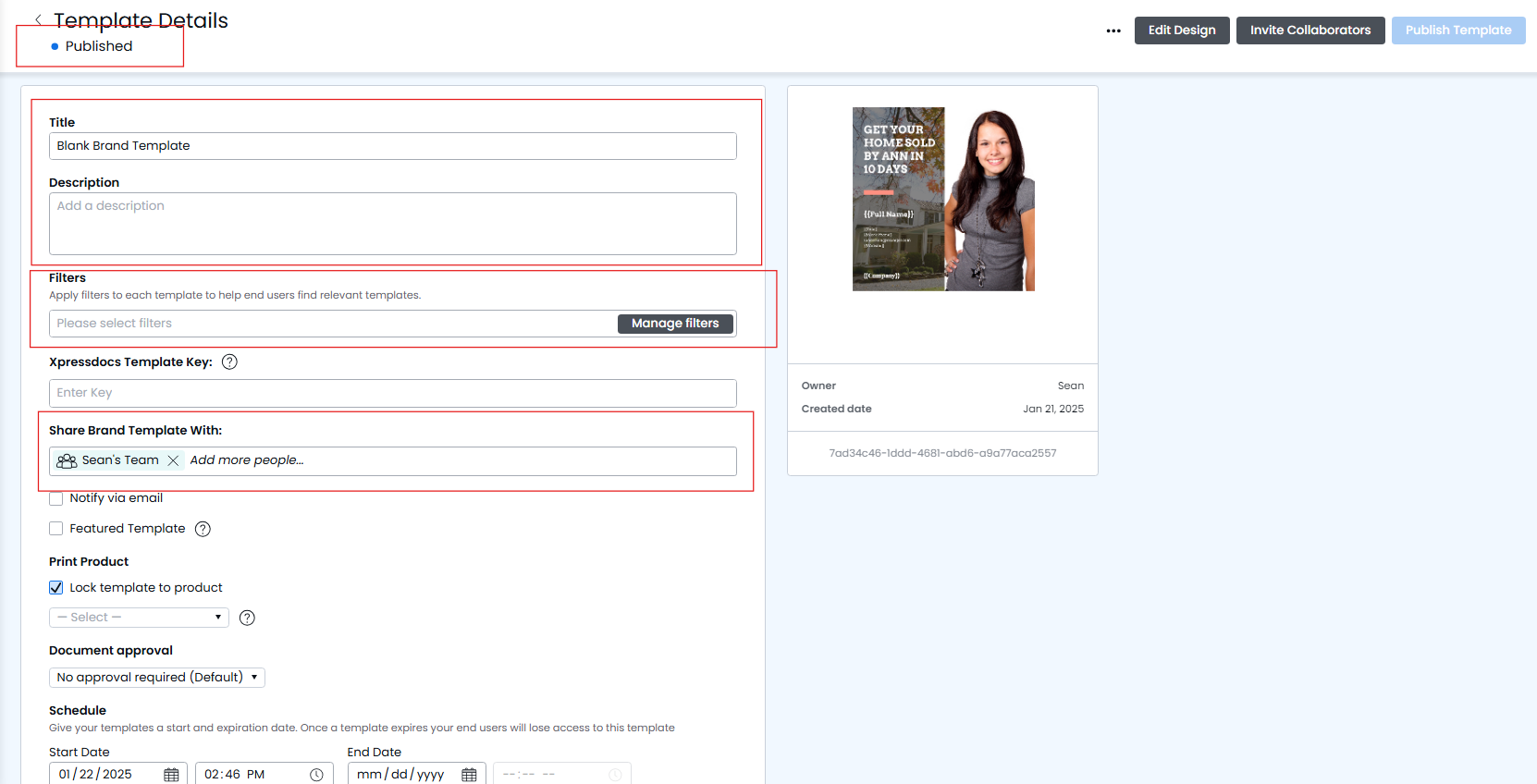The width and height of the screenshot is (1537, 784).
Task: Expand the print product Select dropdown
Action: (x=139, y=618)
